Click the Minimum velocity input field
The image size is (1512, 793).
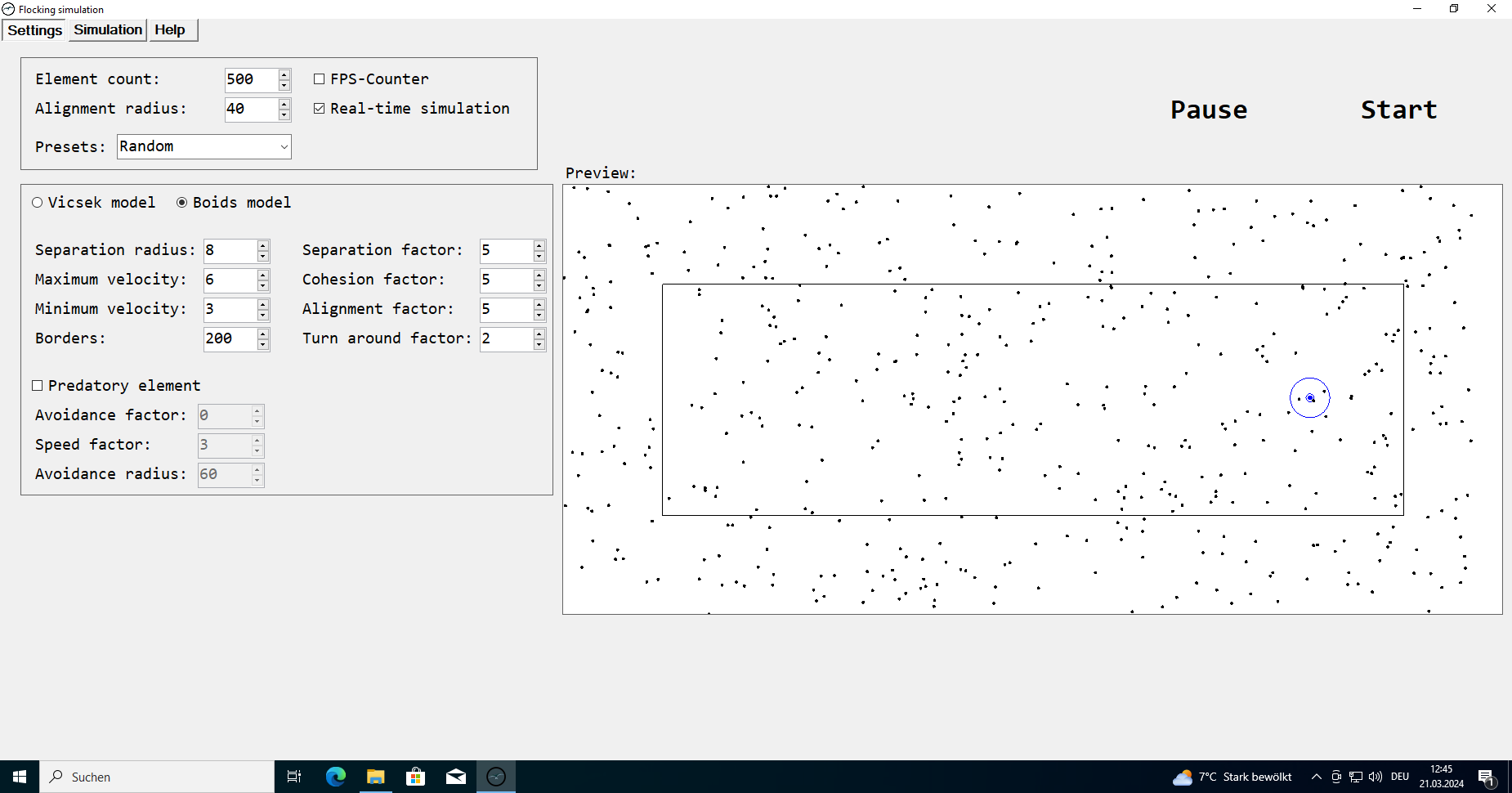pos(230,310)
